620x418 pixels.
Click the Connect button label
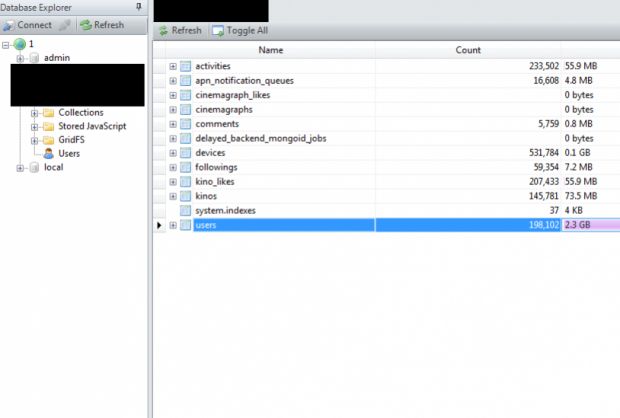point(34,25)
